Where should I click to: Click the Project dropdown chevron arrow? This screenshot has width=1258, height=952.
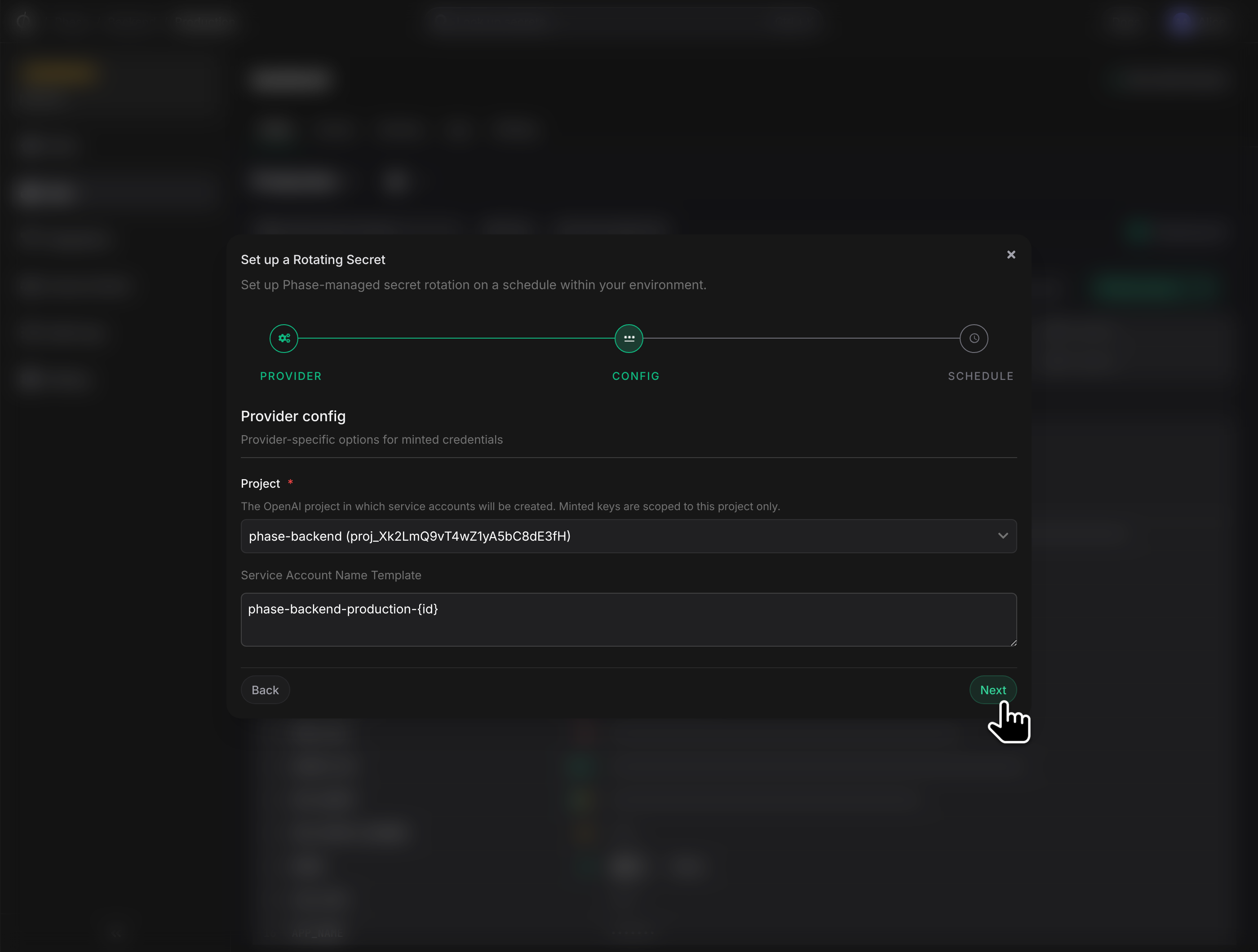pyautogui.click(x=1003, y=536)
